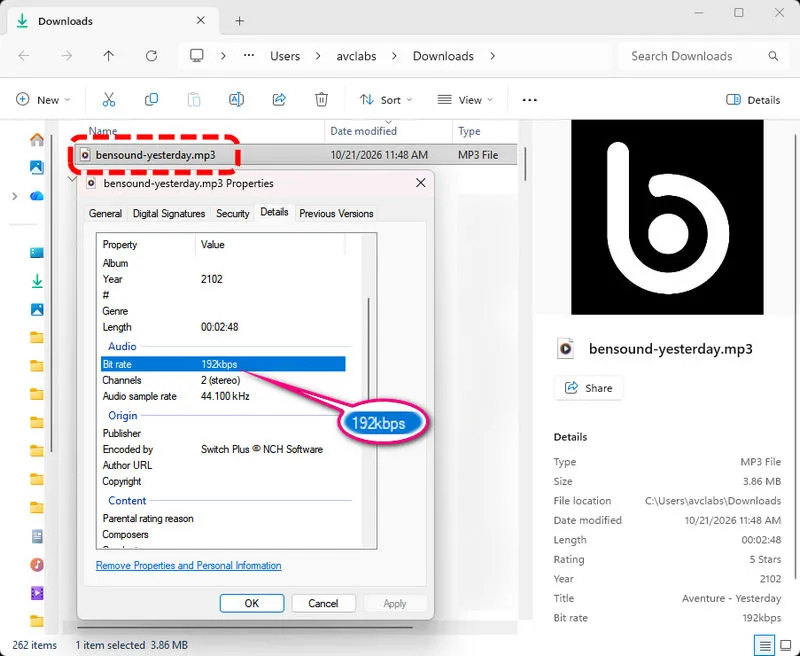Screen dimensions: 800x656
Task: Switch to the General tab
Action: click(x=105, y=213)
